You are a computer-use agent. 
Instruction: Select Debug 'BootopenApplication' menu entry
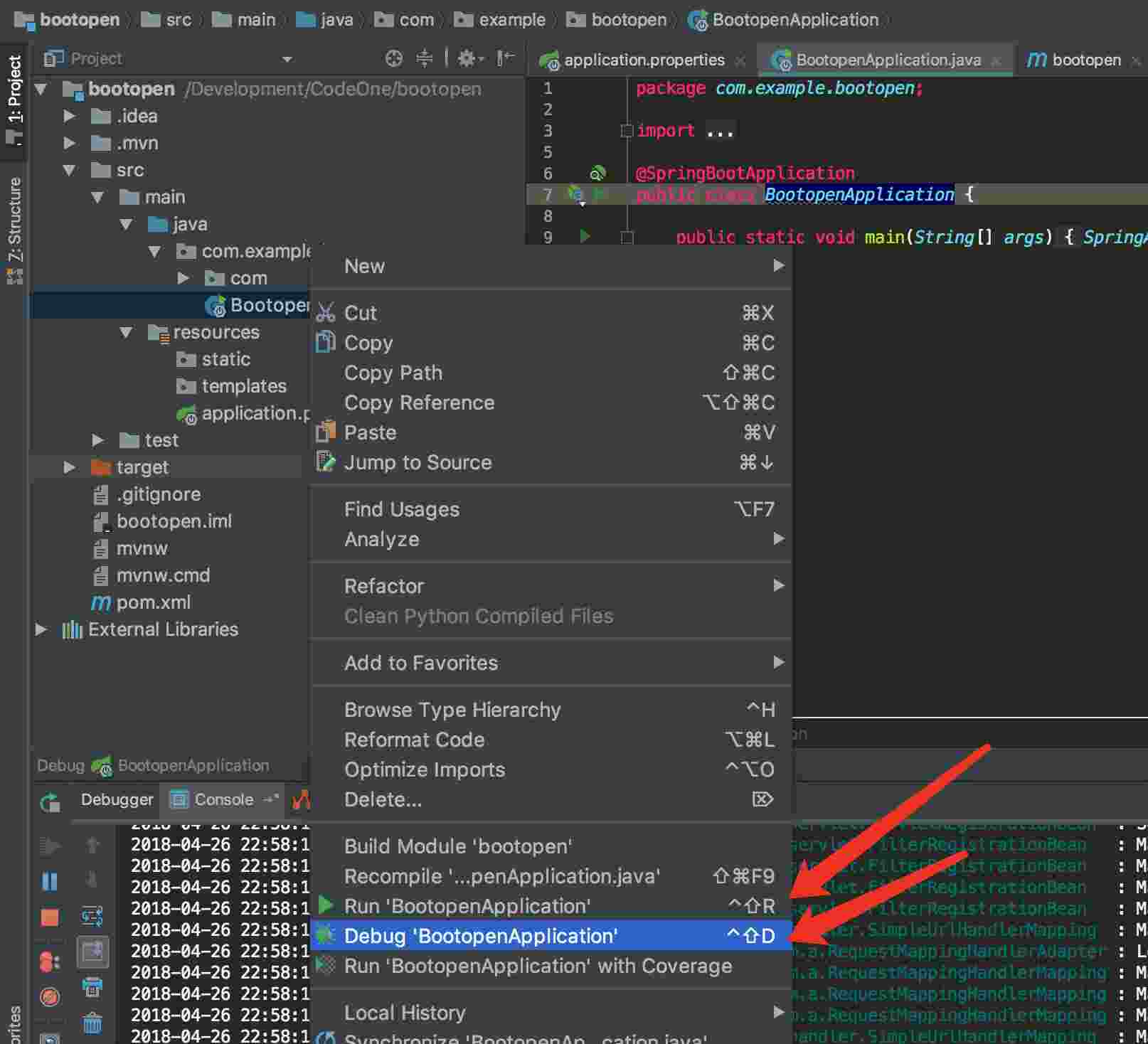click(551, 936)
